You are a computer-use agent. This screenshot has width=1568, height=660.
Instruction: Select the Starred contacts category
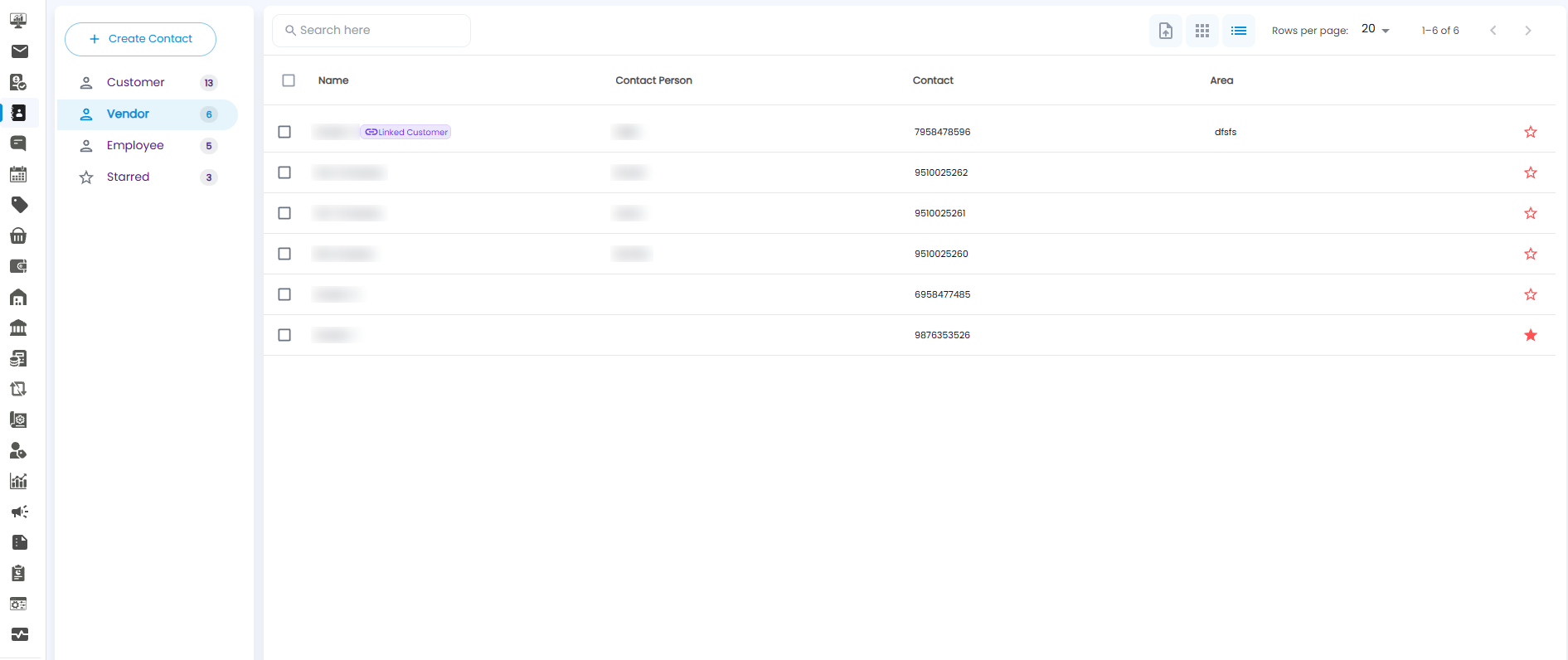pyautogui.click(x=148, y=177)
